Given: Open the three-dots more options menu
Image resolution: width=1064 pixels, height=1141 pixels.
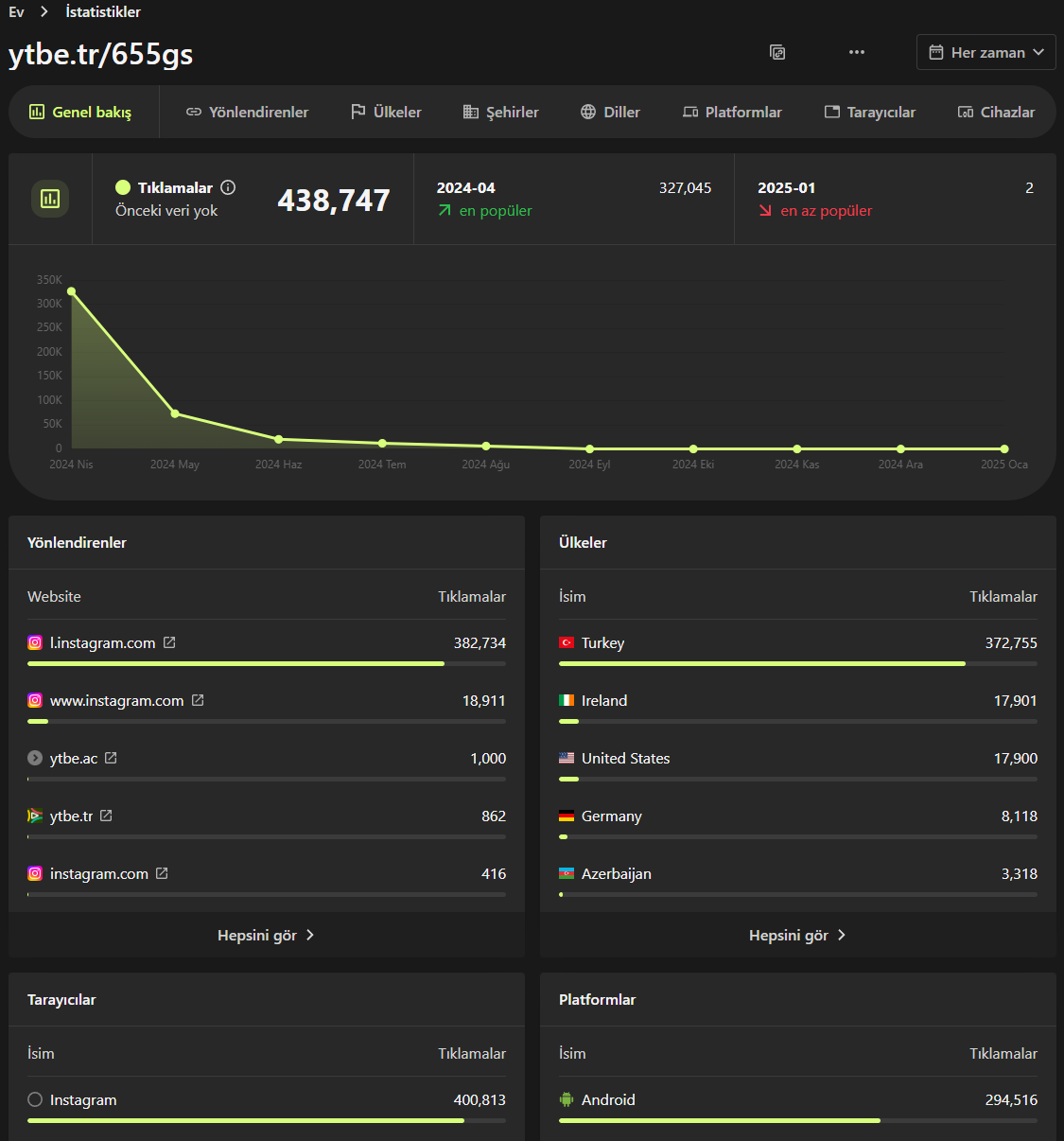Looking at the screenshot, I should [x=857, y=52].
